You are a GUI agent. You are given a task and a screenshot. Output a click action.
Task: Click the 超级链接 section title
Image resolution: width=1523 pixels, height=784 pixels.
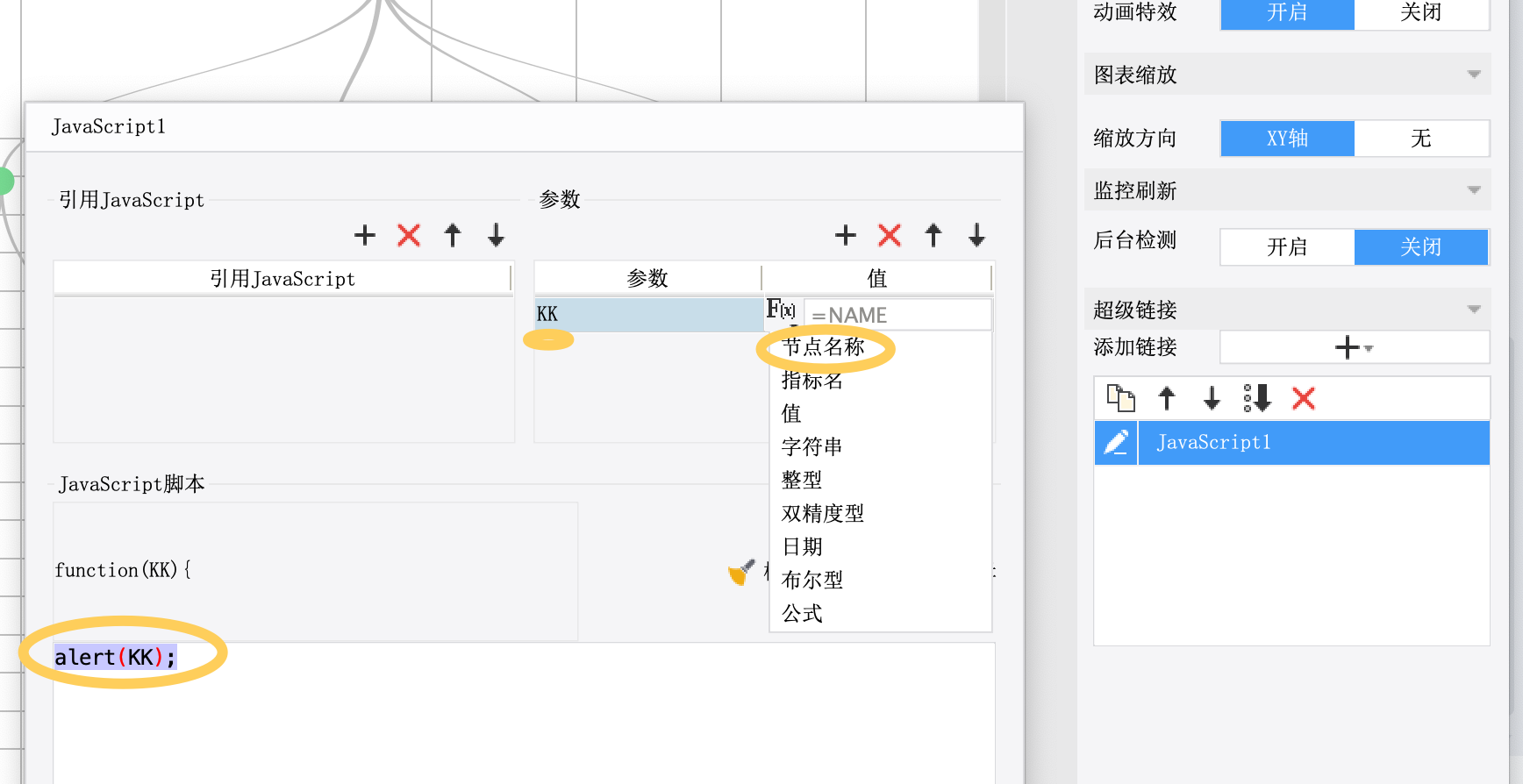(1135, 310)
